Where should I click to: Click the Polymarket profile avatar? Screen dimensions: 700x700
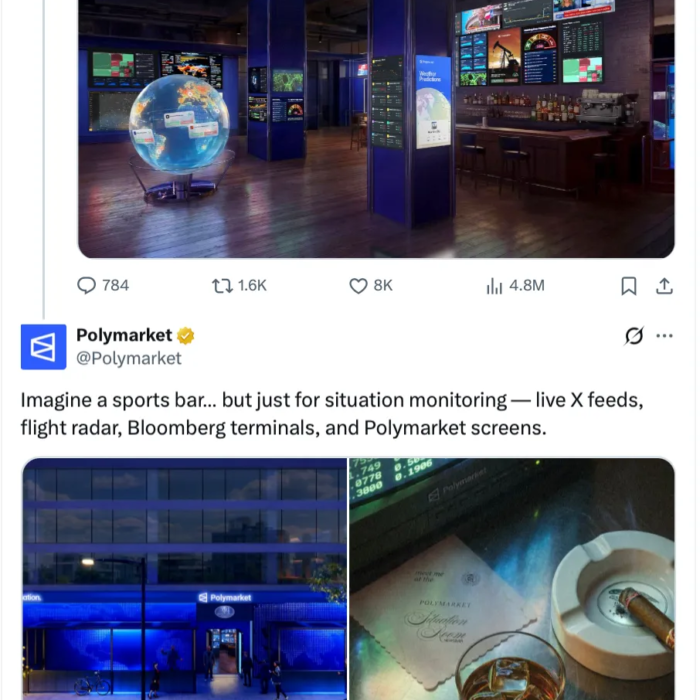tap(44, 347)
